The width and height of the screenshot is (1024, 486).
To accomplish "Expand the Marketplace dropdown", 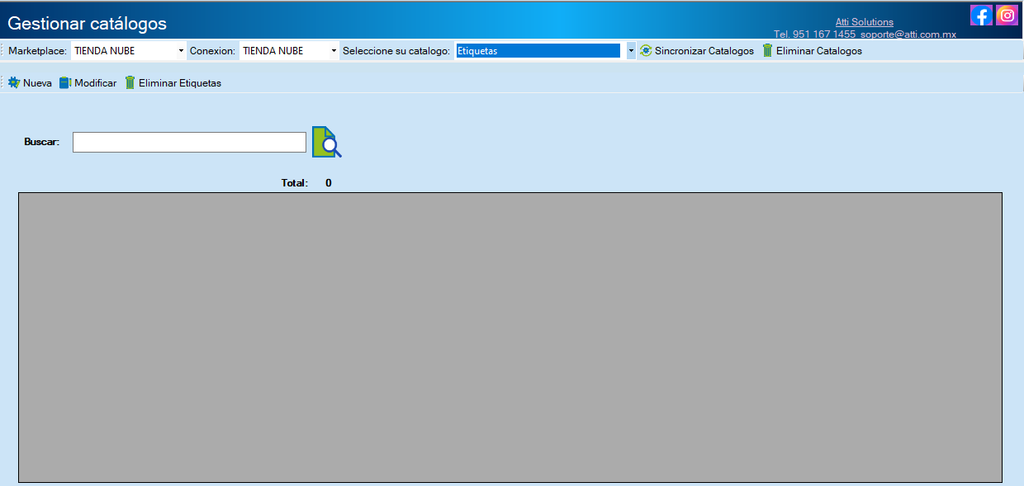I will click(181, 50).
